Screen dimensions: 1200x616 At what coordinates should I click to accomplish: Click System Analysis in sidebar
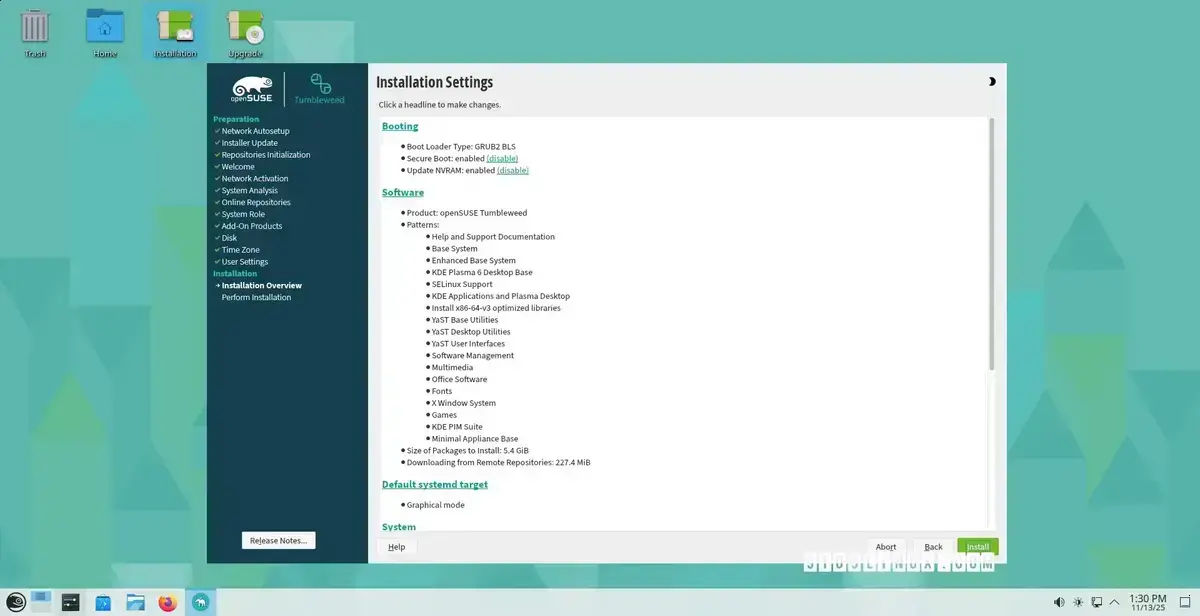pos(249,190)
